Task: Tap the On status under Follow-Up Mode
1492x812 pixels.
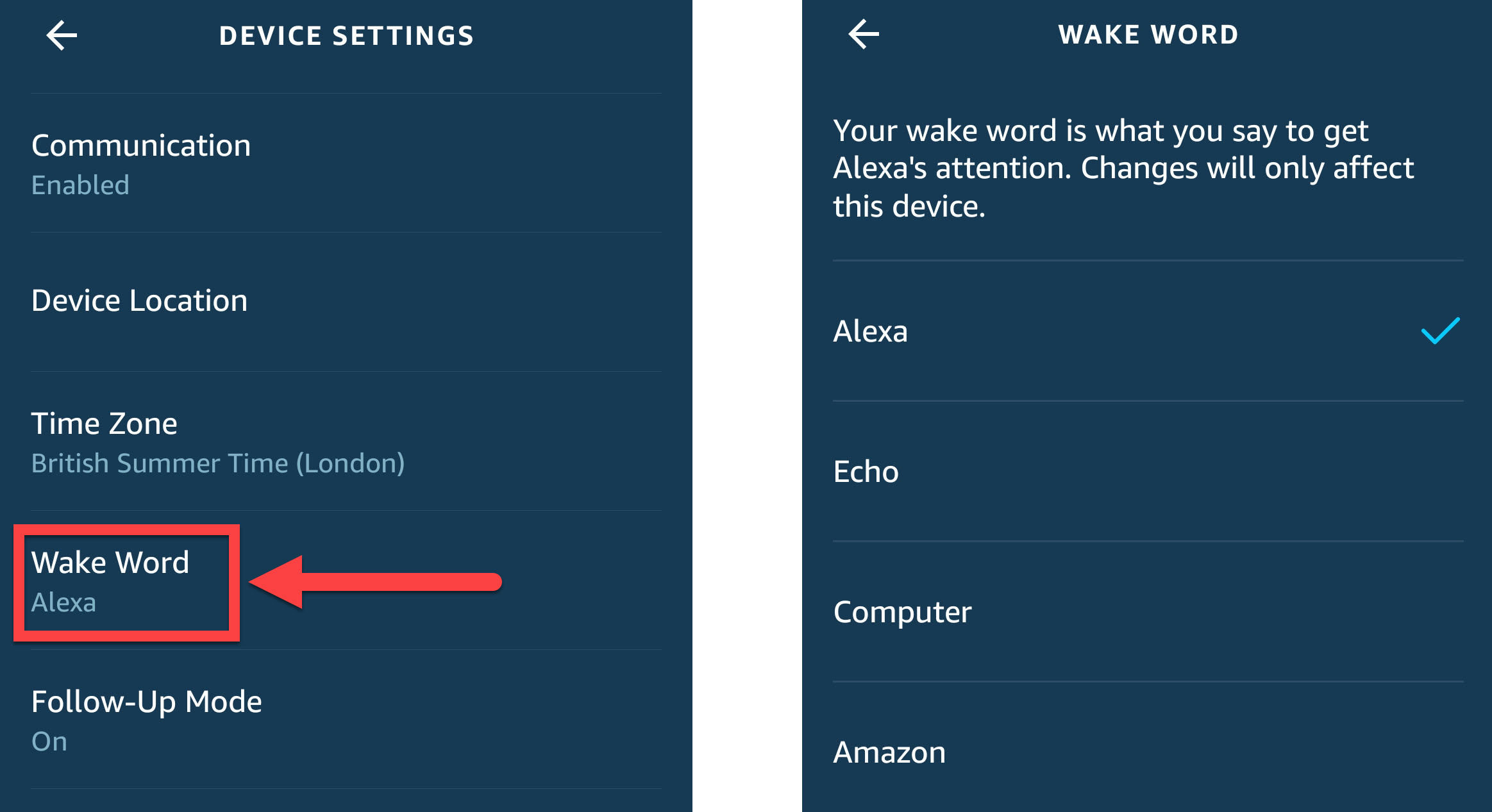Action: pyautogui.click(x=49, y=742)
